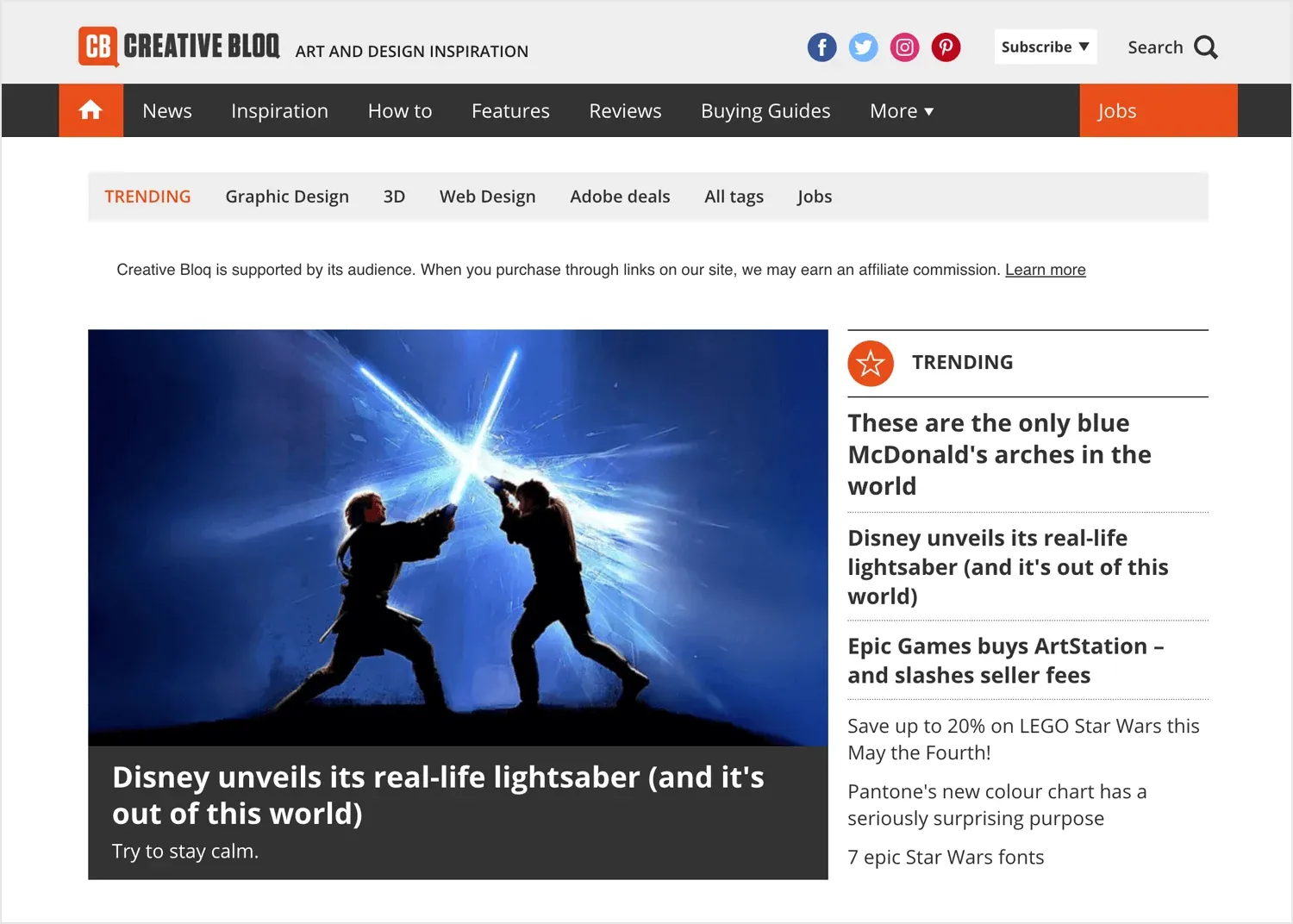The width and height of the screenshot is (1293, 924).
Task: Read the blue McDonald's arches article
Action: pos(999,454)
